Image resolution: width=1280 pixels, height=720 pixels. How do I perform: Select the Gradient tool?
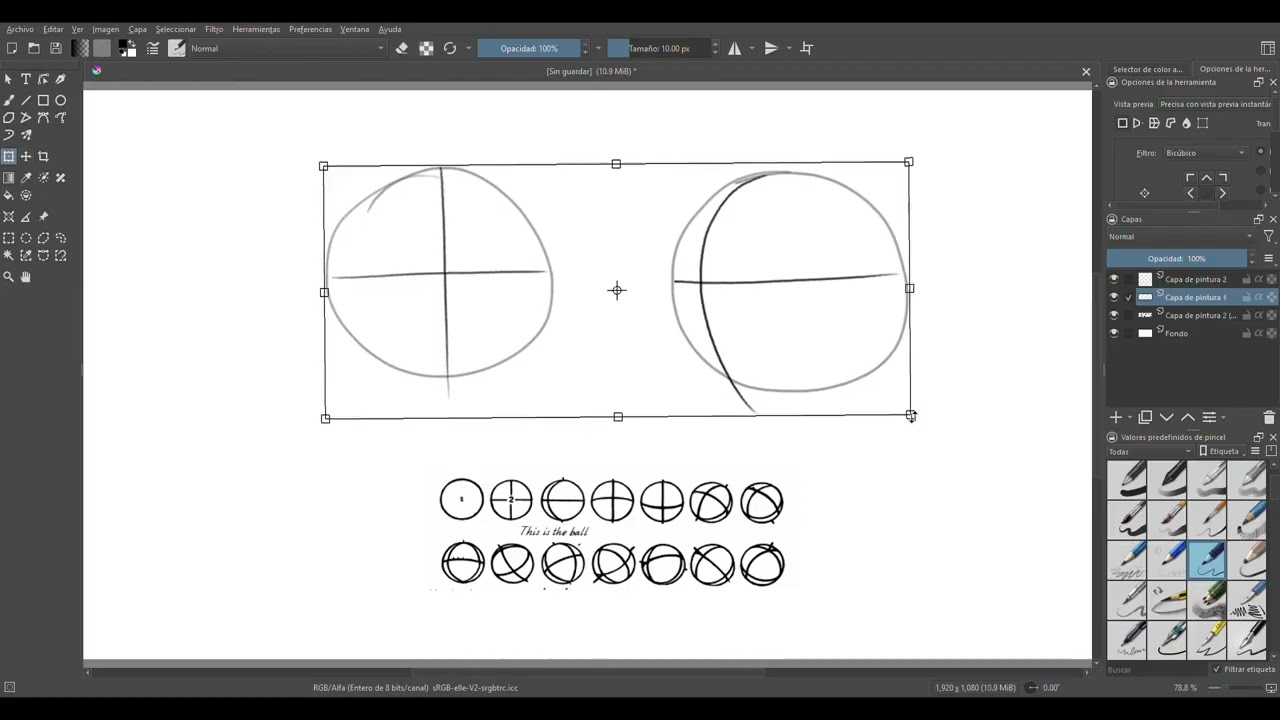(x=9, y=178)
